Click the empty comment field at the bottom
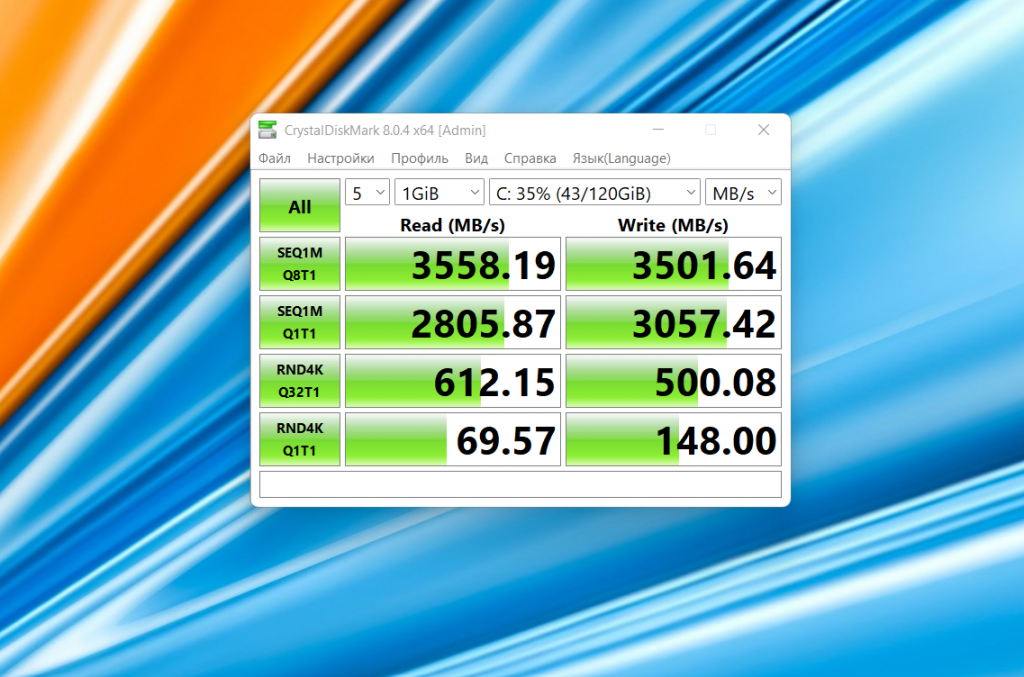Viewport: 1024px width, 677px height. 520,484
